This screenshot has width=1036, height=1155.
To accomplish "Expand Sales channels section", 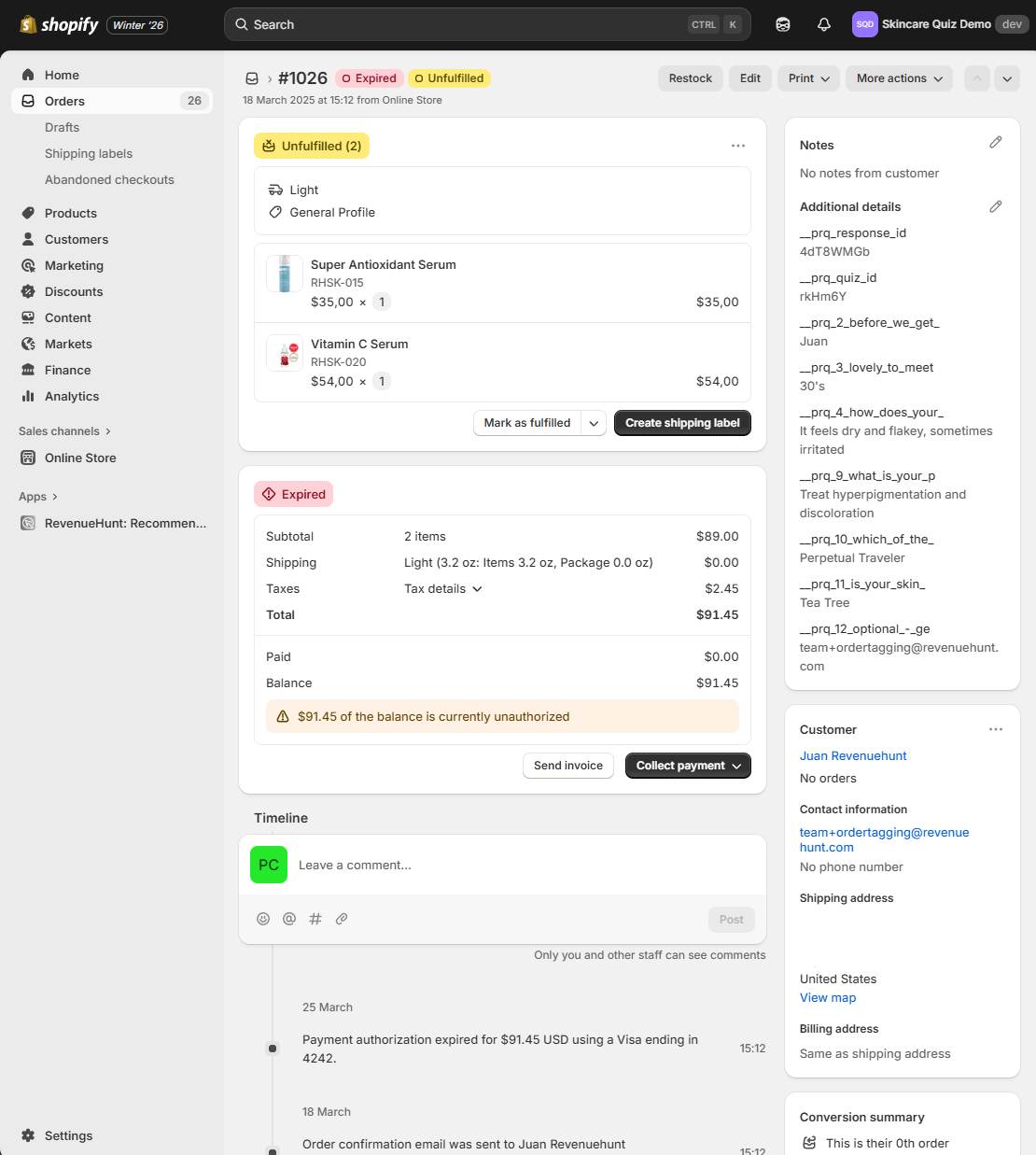I will point(64,431).
